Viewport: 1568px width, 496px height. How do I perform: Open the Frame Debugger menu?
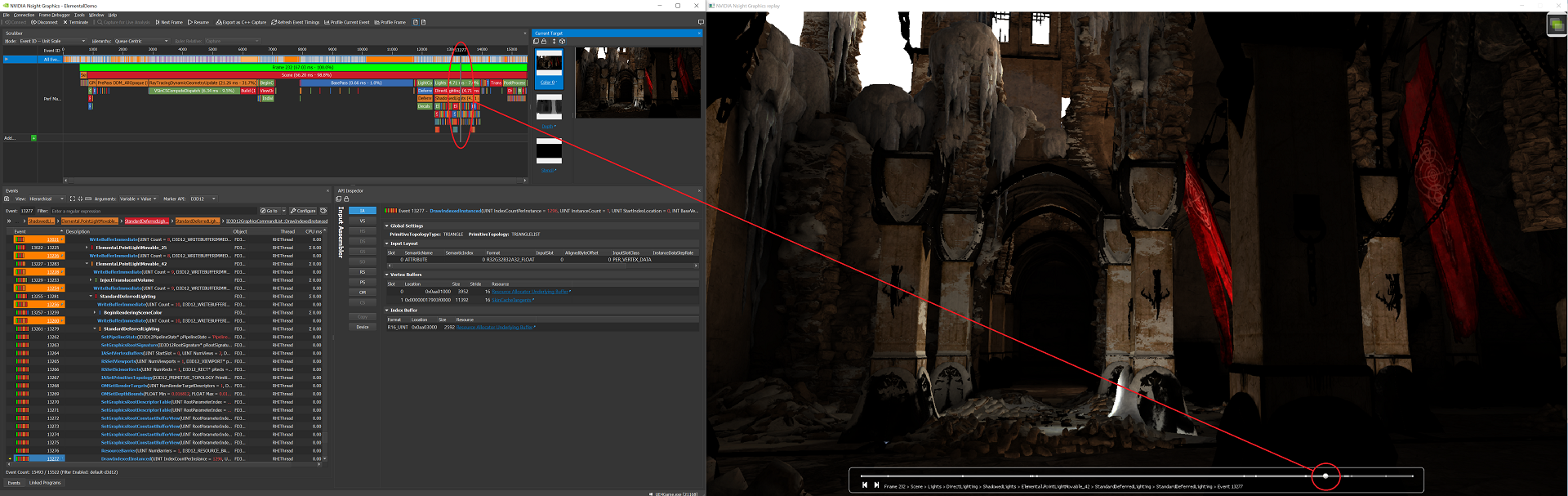click(54, 15)
